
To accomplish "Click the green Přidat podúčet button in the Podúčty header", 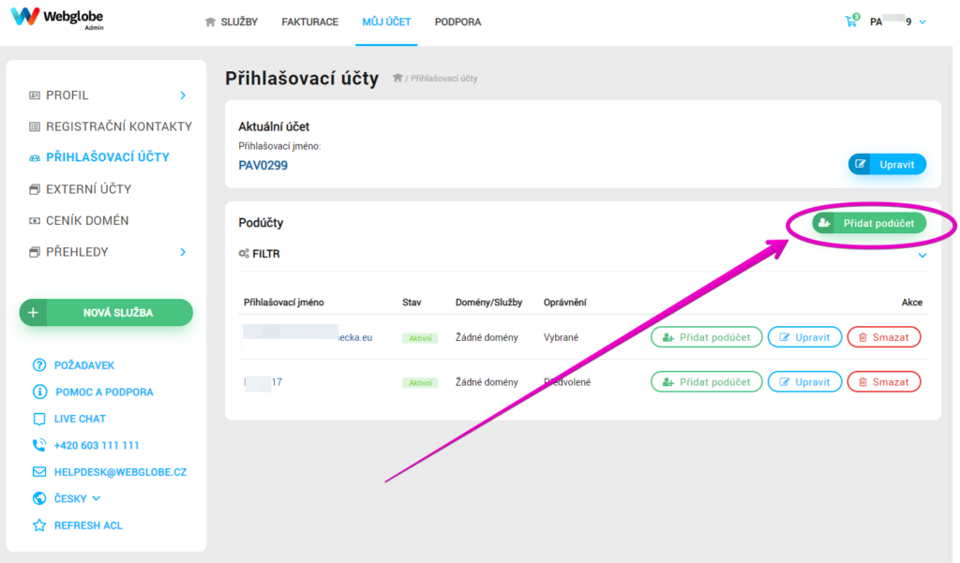I will [869, 223].
